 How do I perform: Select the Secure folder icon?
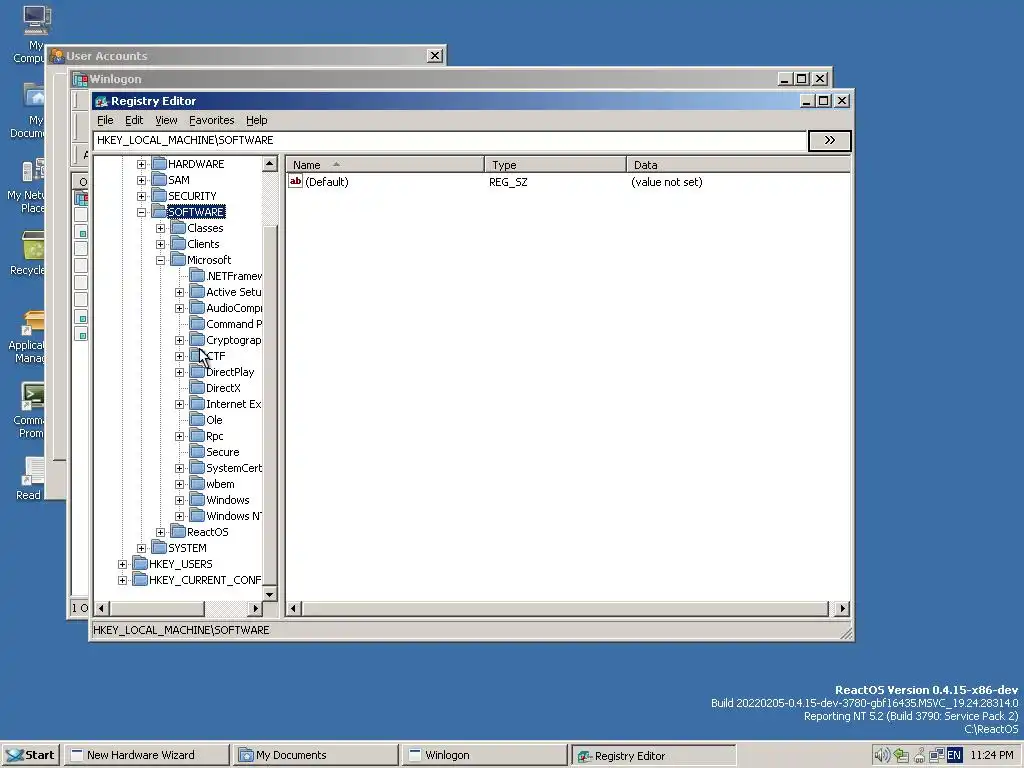(x=197, y=451)
